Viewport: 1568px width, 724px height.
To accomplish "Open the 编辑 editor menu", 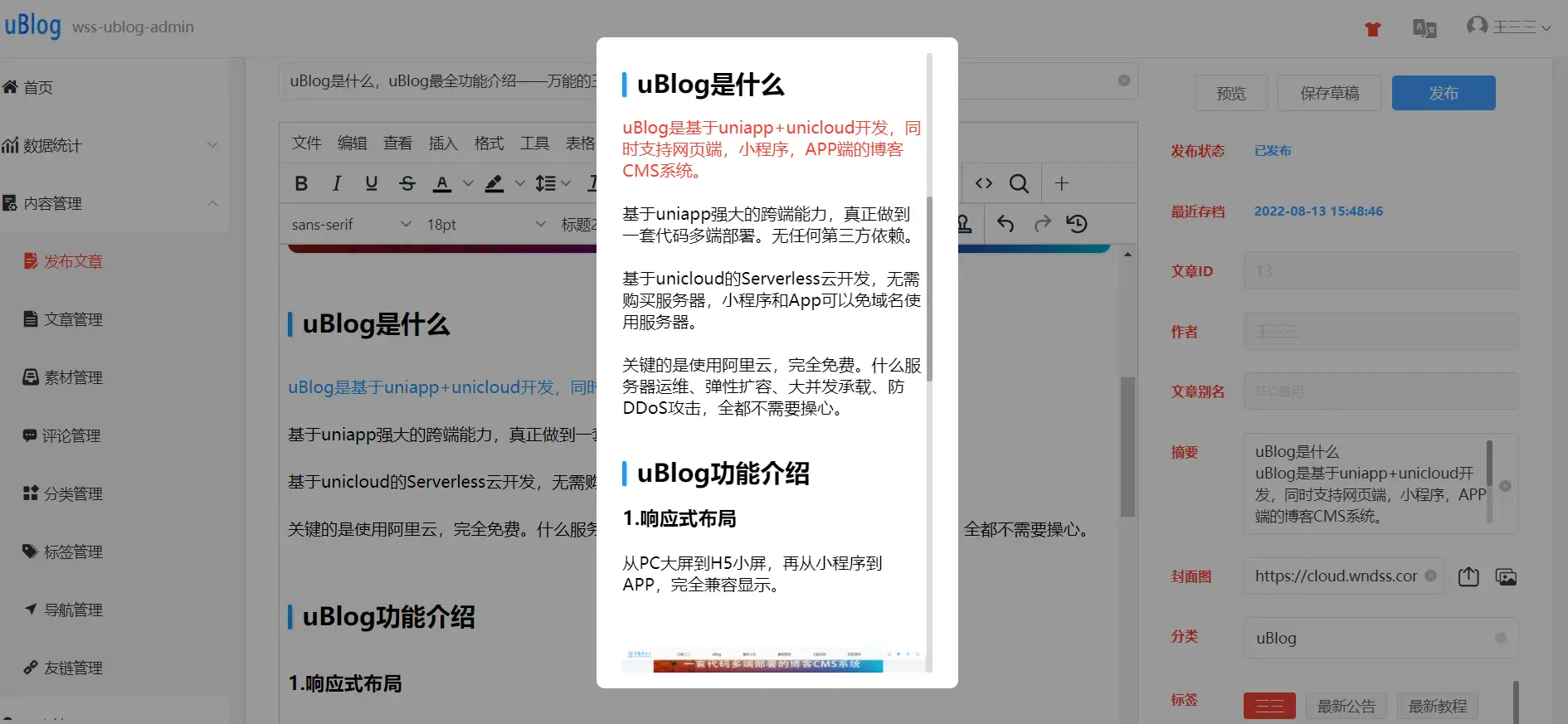I will [x=352, y=143].
